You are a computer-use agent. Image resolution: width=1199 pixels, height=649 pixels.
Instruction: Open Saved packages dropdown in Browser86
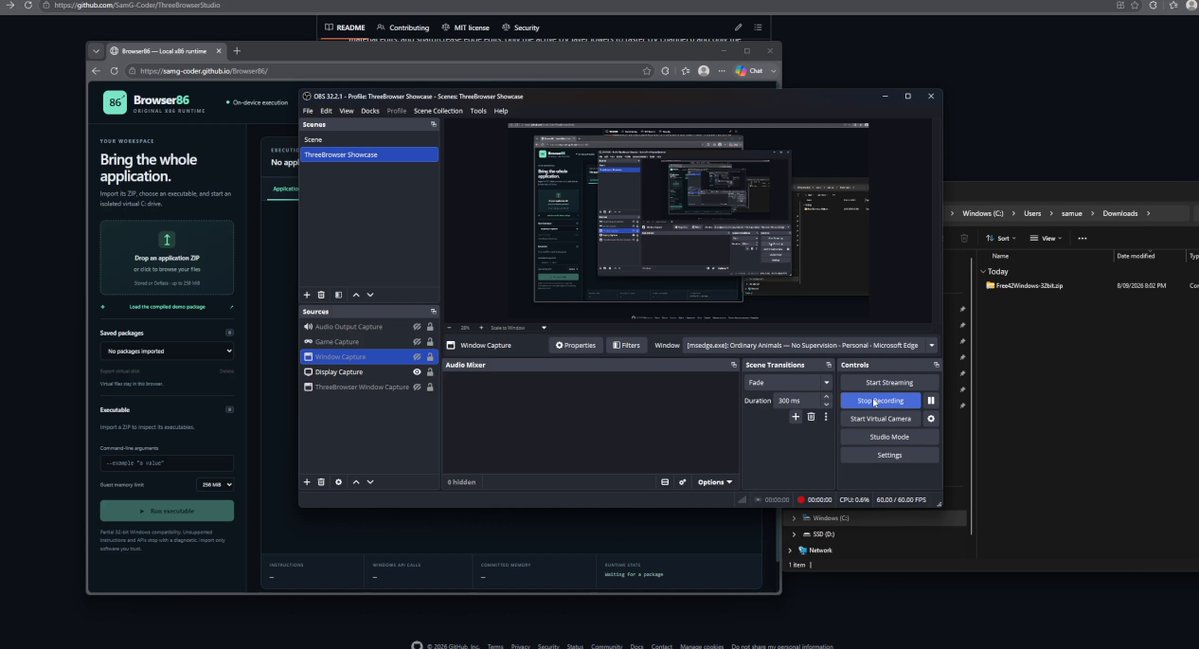167,351
